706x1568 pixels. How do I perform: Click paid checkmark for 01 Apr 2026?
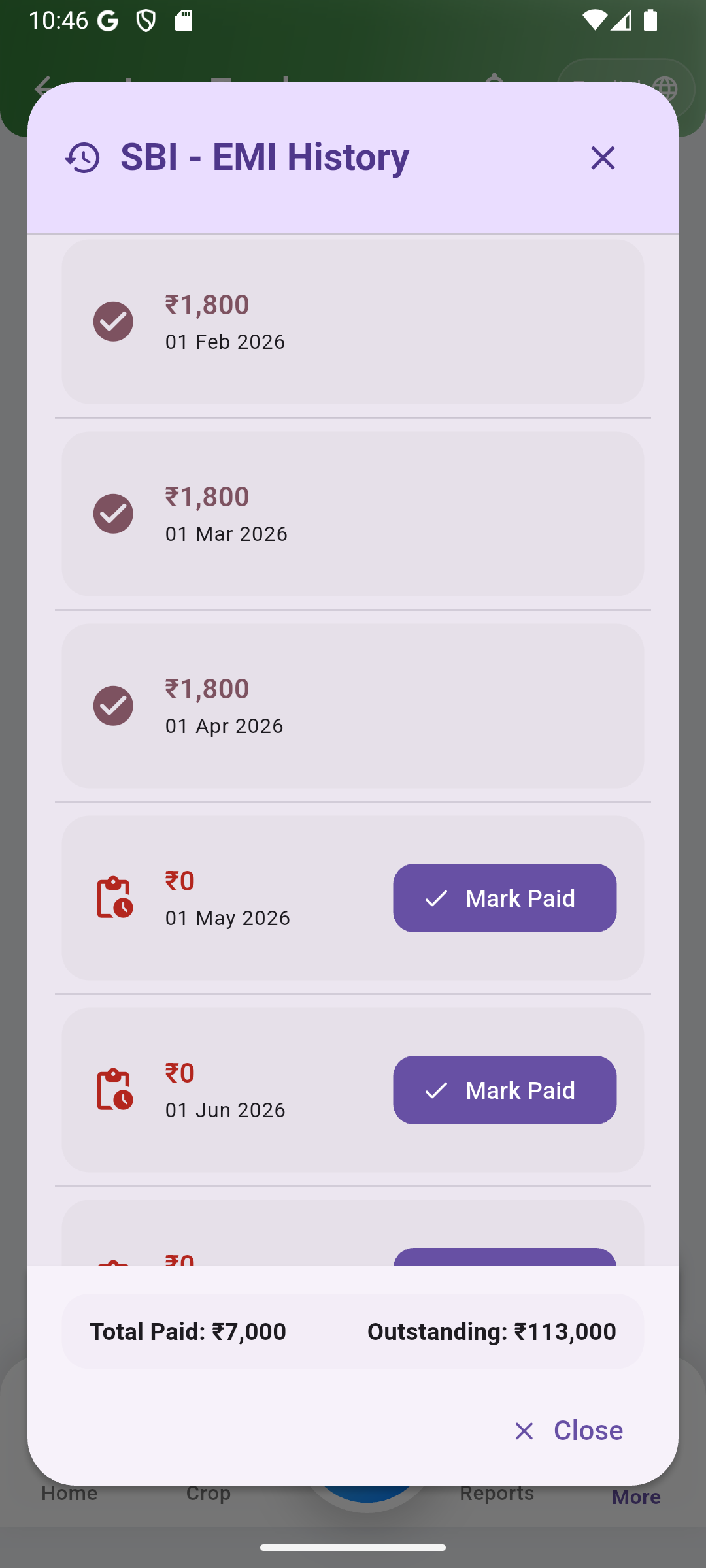pos(113,706)
